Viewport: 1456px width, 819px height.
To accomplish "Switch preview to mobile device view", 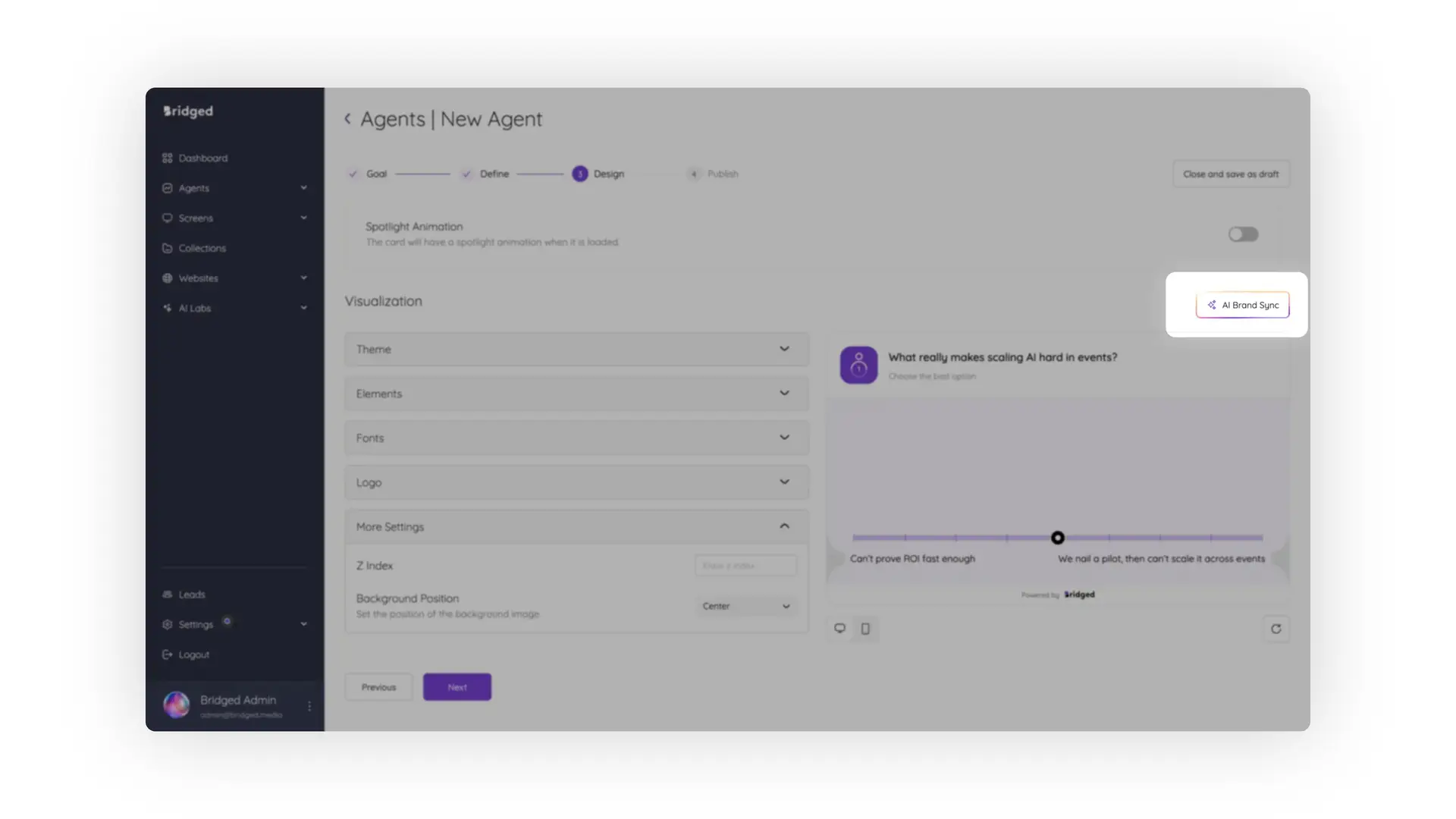I will point(865,628).
